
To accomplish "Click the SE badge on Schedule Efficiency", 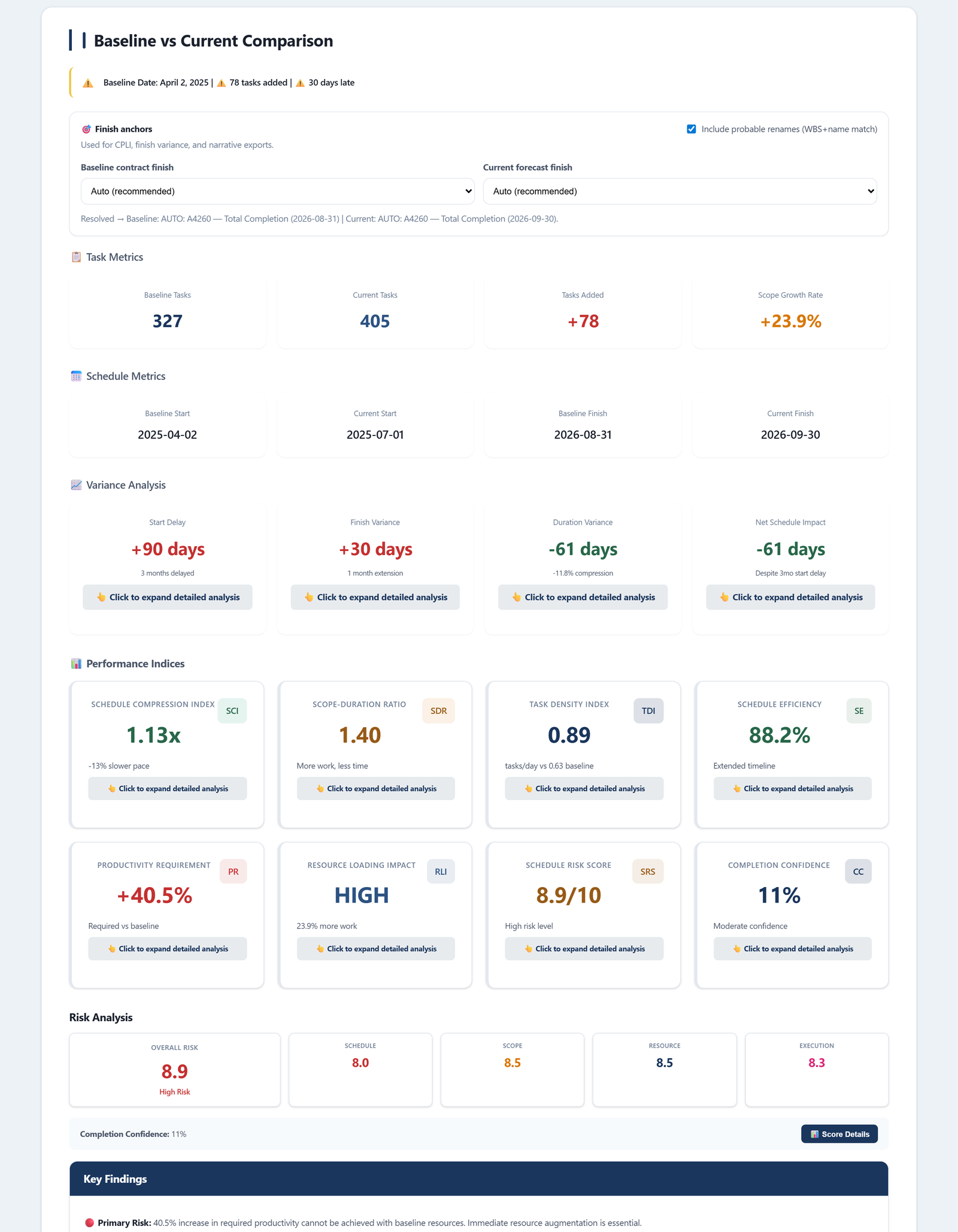I will click(x=859, y=711).
